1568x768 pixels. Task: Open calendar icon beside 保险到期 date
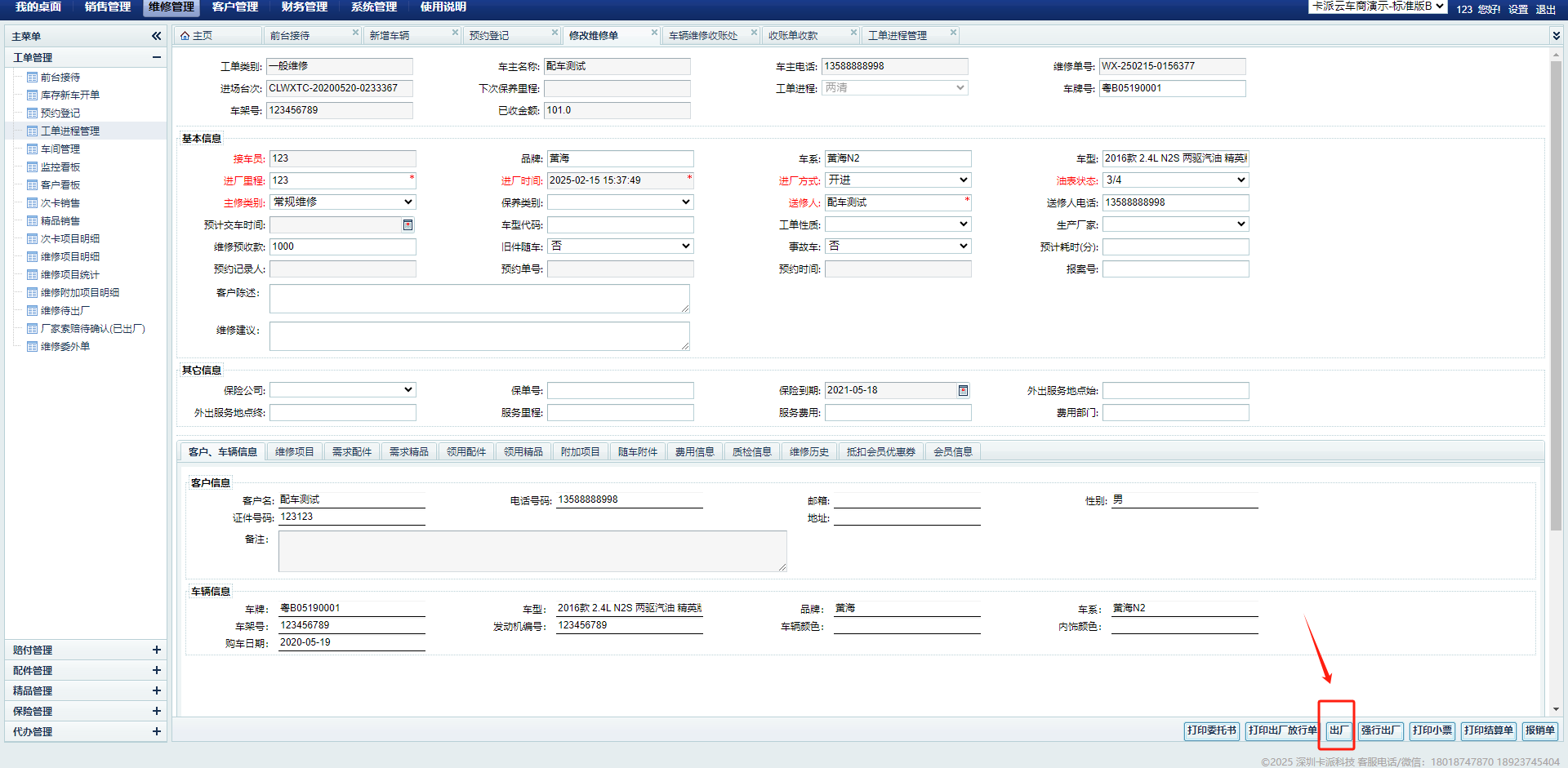click(963, 391)
